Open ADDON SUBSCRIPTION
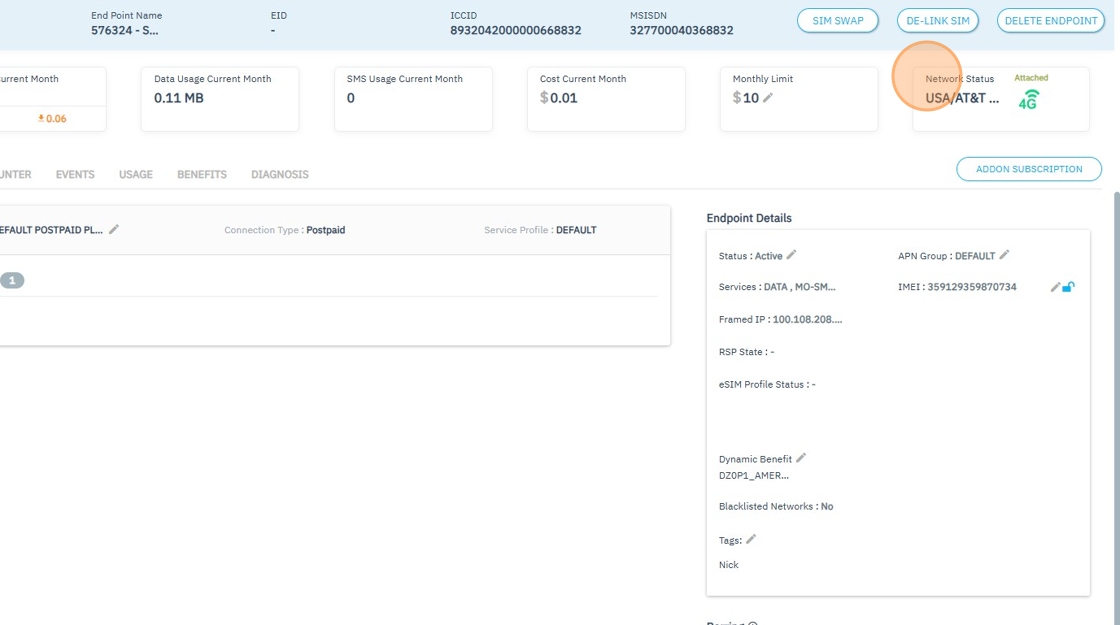1120x625 pixels. click(1029, 169)
